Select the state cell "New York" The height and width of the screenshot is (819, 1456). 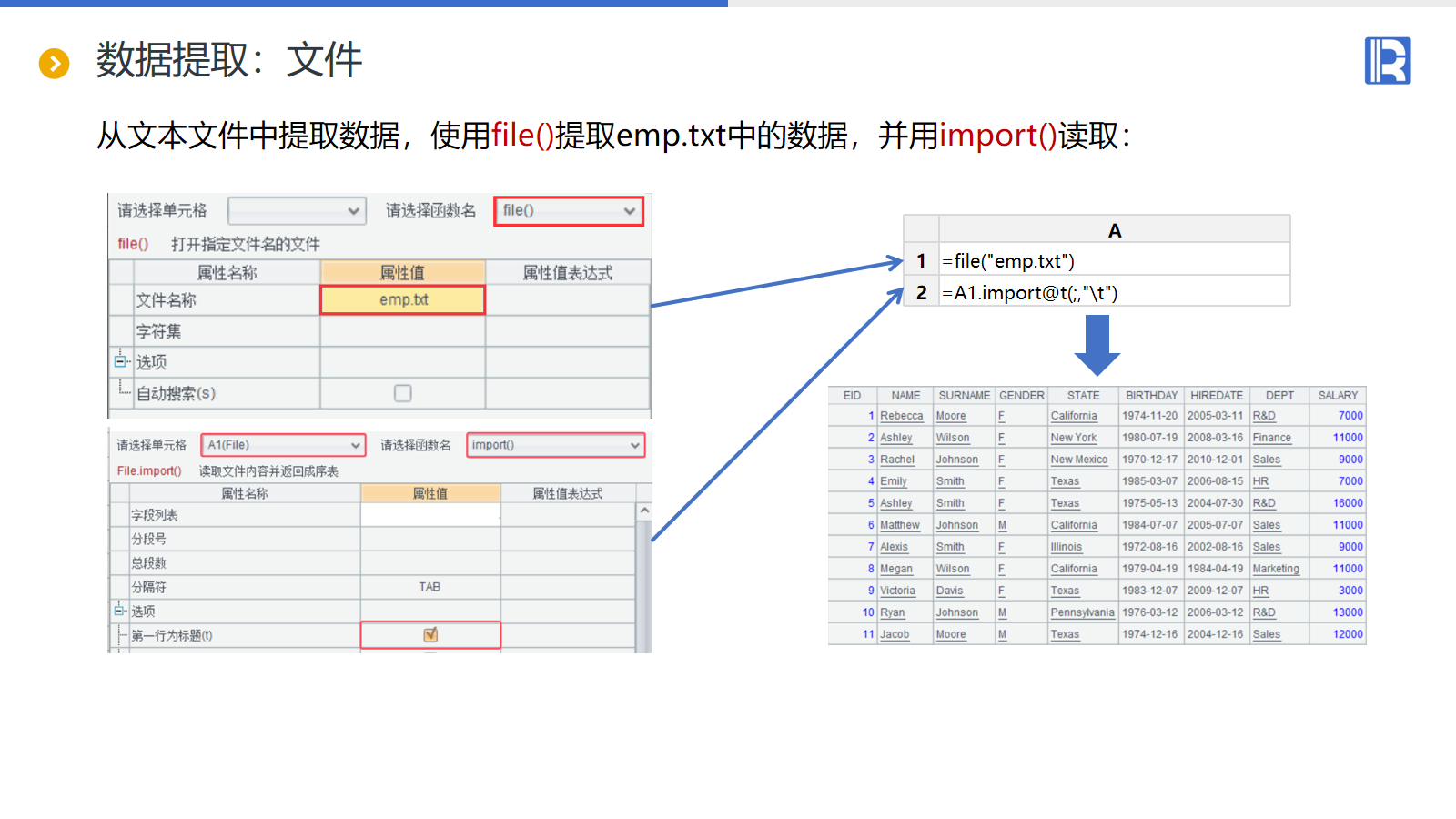[1084, 438]
